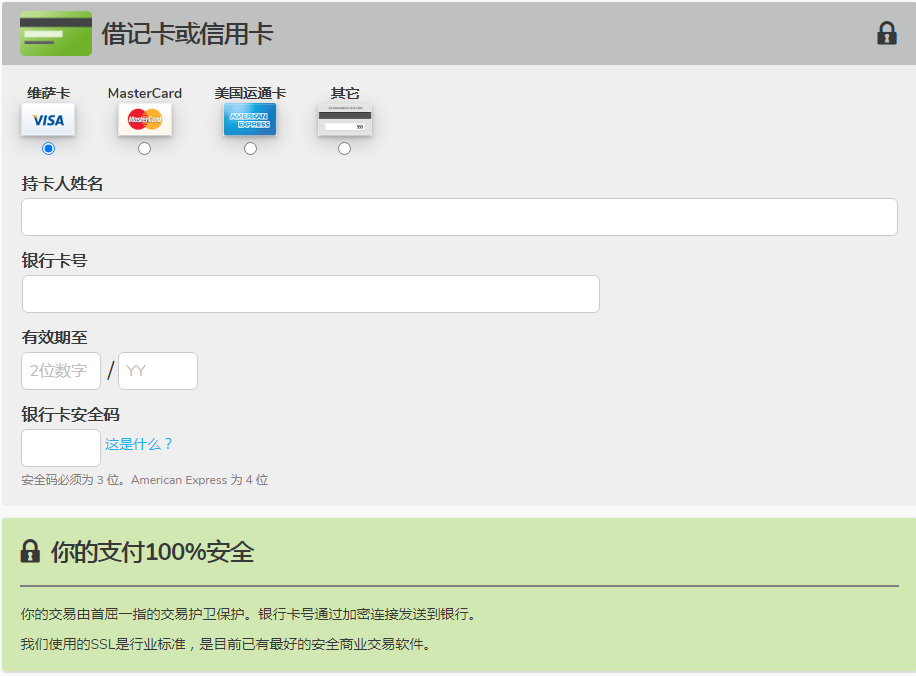Choose the 美国运通卡 radio option
916x676 pixels.
(x=250, y=148)
